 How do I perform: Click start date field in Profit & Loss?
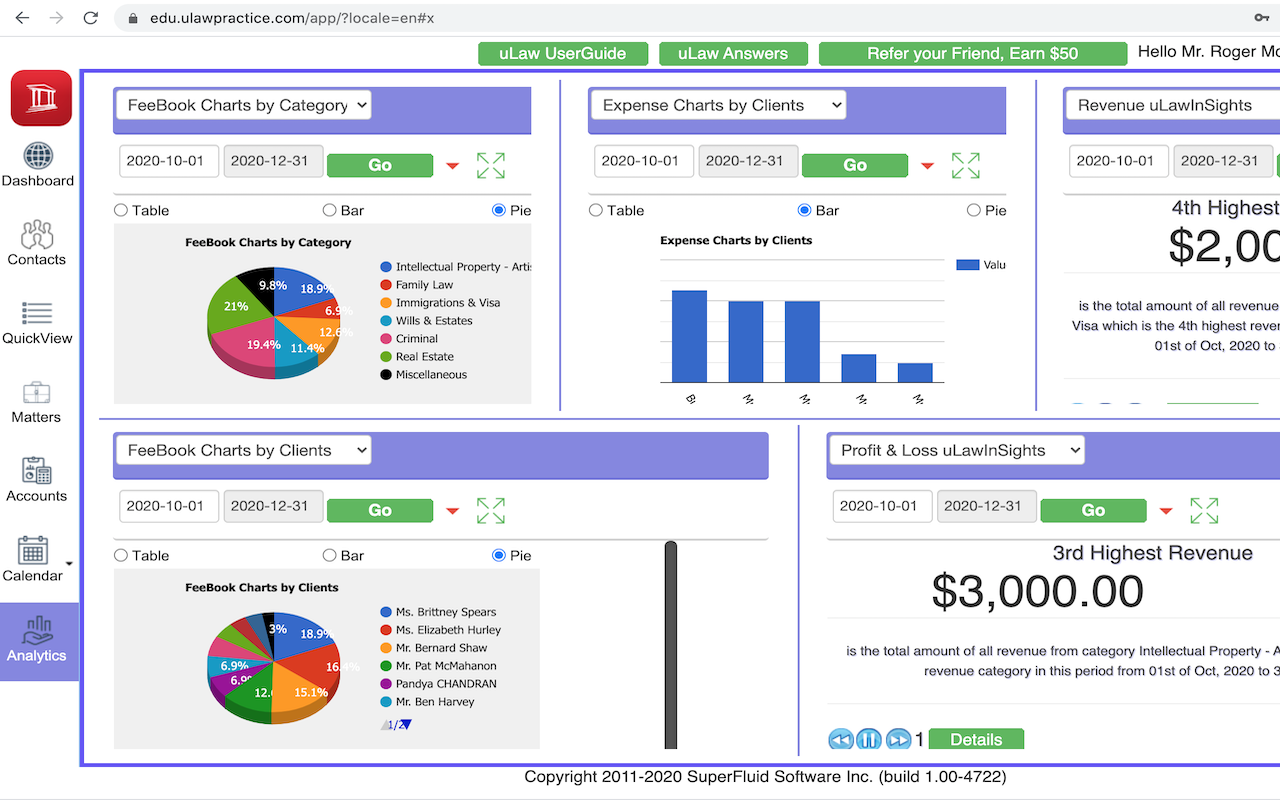882,506
